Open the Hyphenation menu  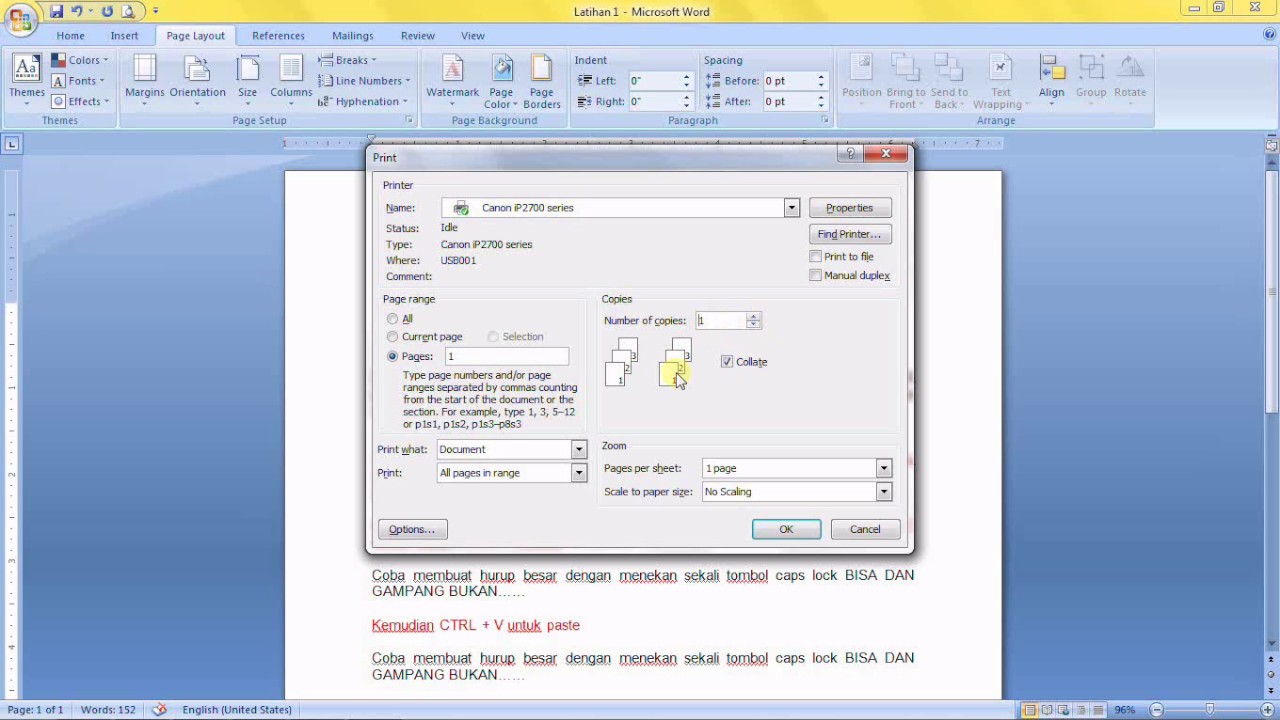(362, 101)
